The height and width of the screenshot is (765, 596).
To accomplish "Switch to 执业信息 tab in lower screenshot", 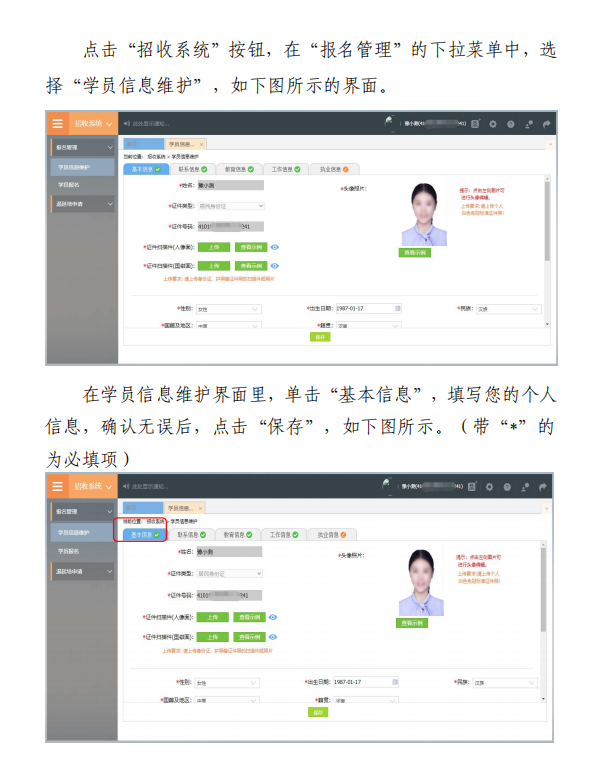I will [332, 535].
